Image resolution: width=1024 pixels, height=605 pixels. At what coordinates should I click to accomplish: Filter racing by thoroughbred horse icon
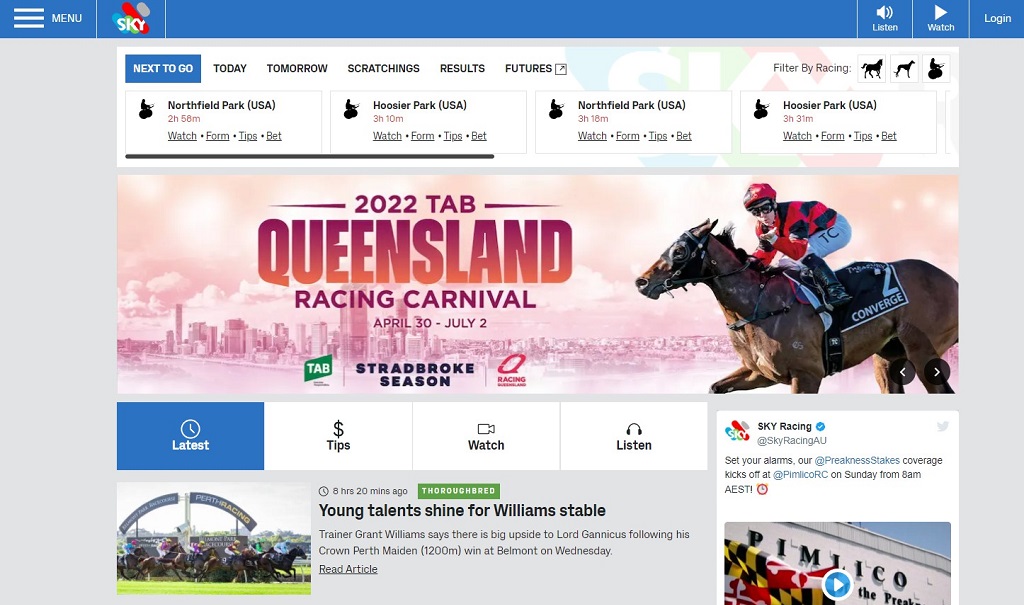872,69
